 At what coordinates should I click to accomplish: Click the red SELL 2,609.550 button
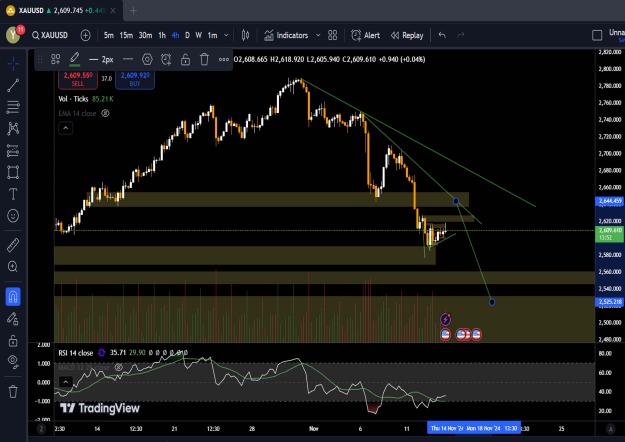tap(78, 79)
